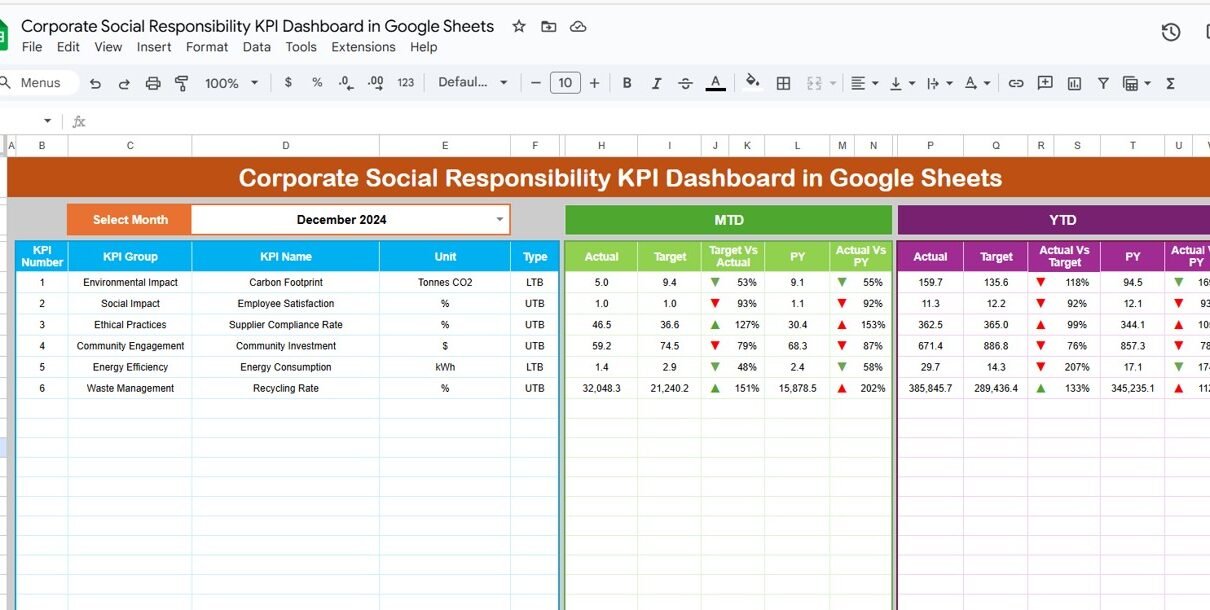Viewport: 1210px width, 610px height.
Task: Increase decimal places icon
Action: 373,83
